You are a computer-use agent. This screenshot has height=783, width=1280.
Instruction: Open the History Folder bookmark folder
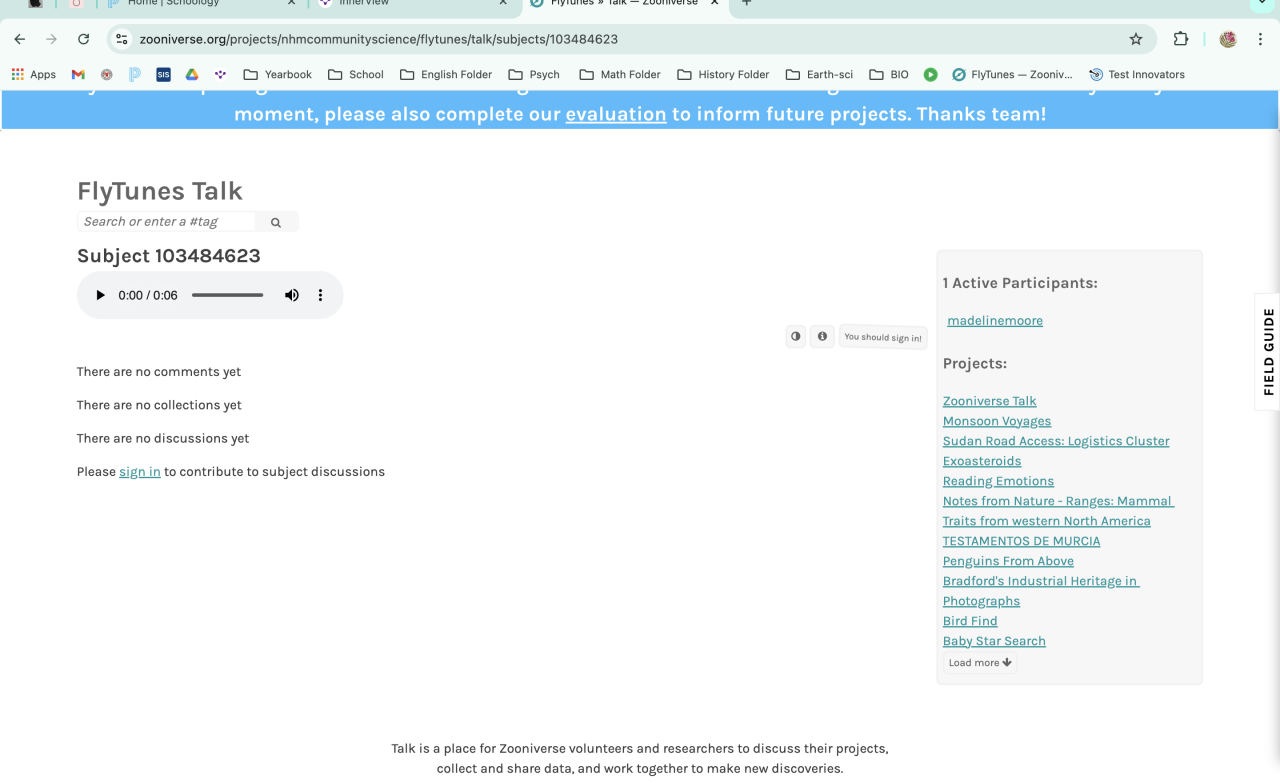pos(723,74)
